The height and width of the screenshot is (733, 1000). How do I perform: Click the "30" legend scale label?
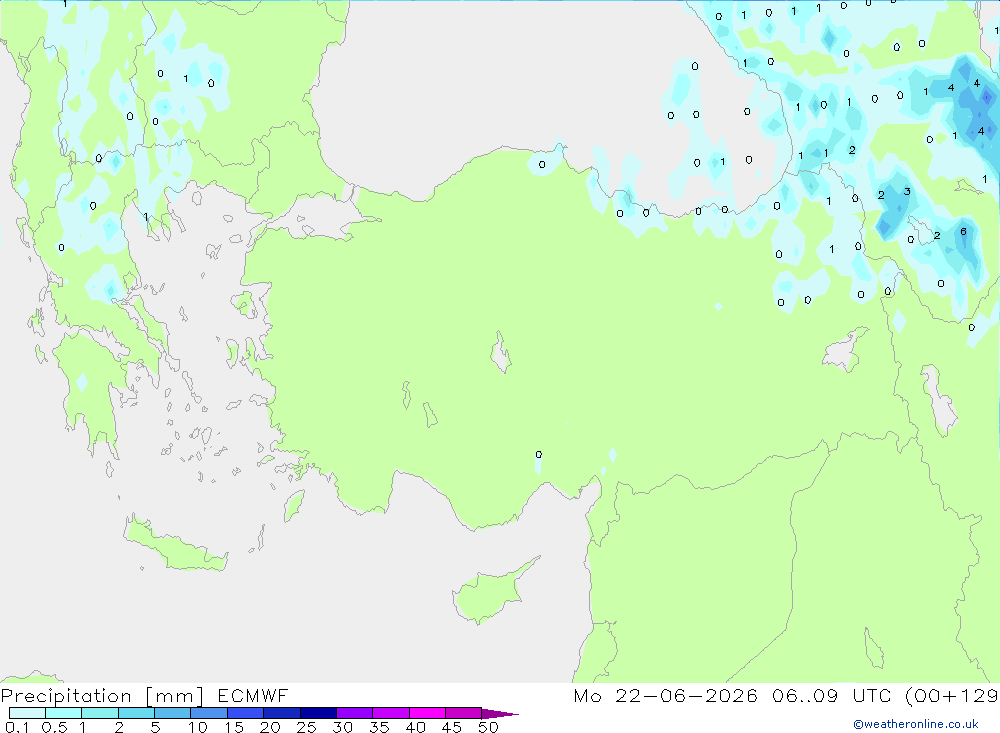tap(343, 727)
